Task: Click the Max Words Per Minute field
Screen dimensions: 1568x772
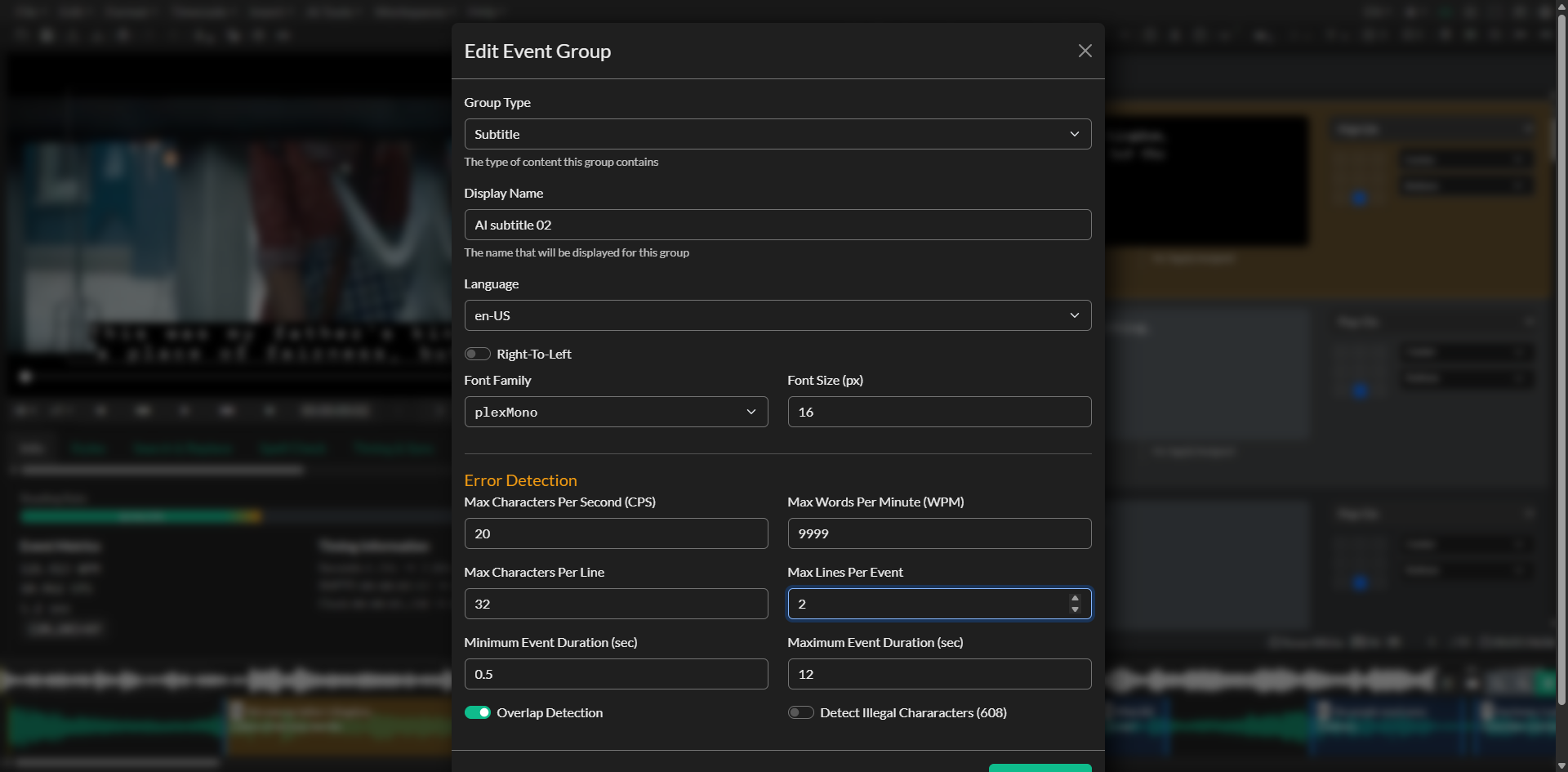Action: click(x=938, y=533)
